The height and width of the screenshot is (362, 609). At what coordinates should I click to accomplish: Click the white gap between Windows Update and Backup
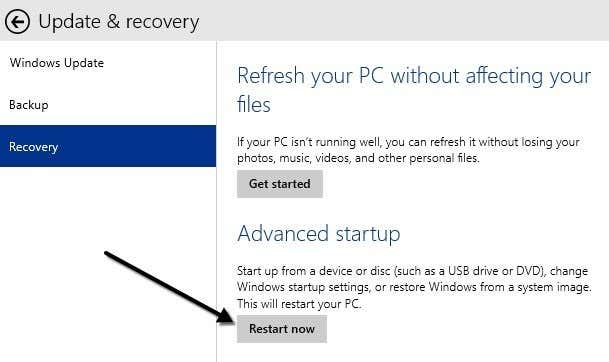tap(108, 84)
